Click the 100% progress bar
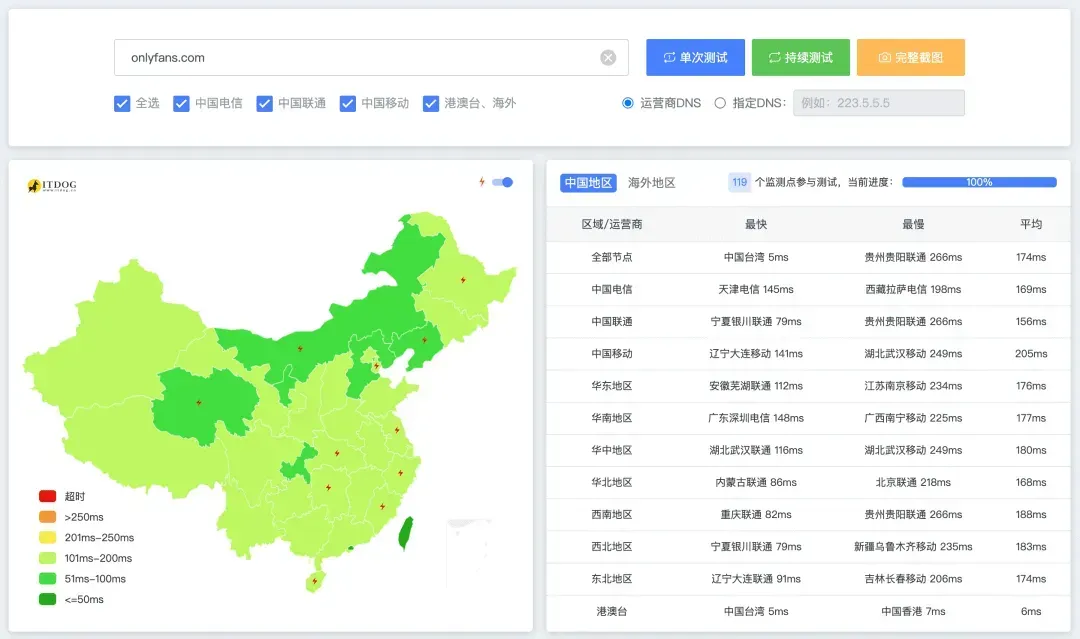This screenshot has width=1080, height=639. click(978, 182)
